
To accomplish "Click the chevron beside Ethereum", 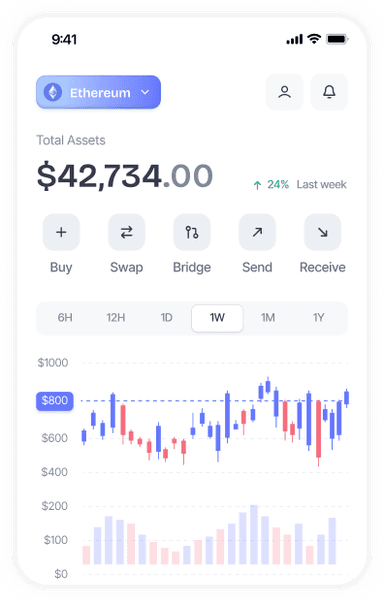I will click(145, 93).
